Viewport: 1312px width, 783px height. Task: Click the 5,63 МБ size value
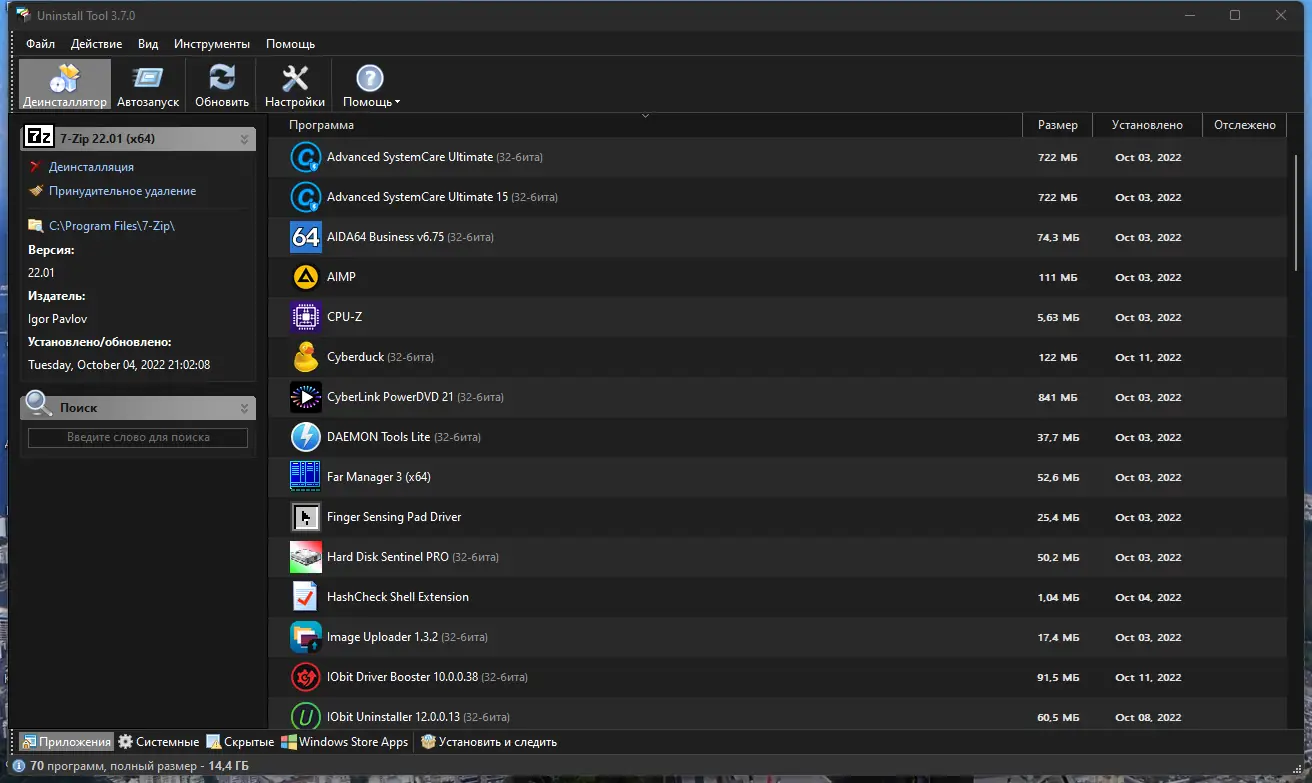[x=1058, y=317]
